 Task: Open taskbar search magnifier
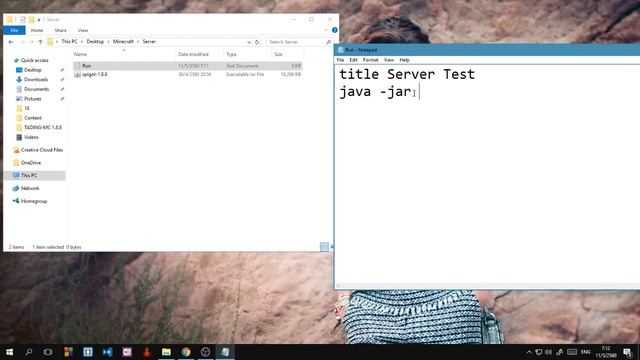(x=29, y=352)
